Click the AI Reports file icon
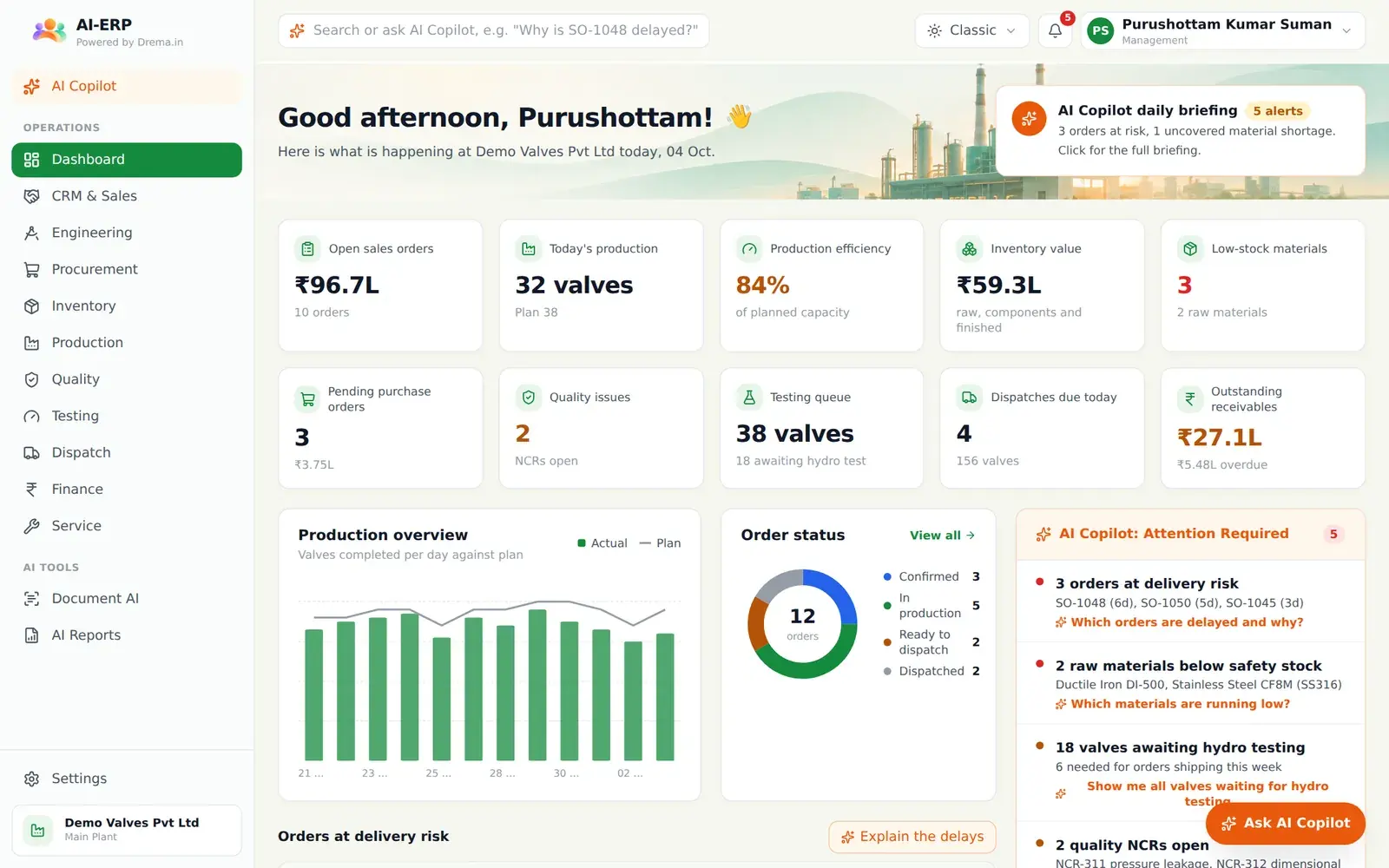This screenshot has height=868, width=1389. click(32, 635)
